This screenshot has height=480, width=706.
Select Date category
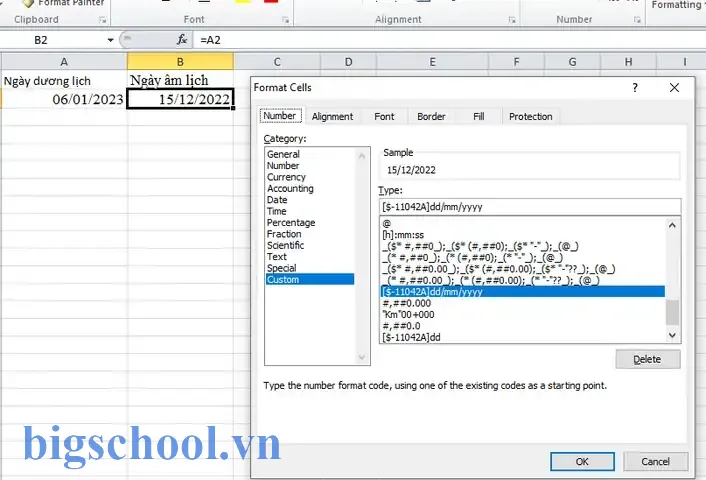click(x=310, y=199)
